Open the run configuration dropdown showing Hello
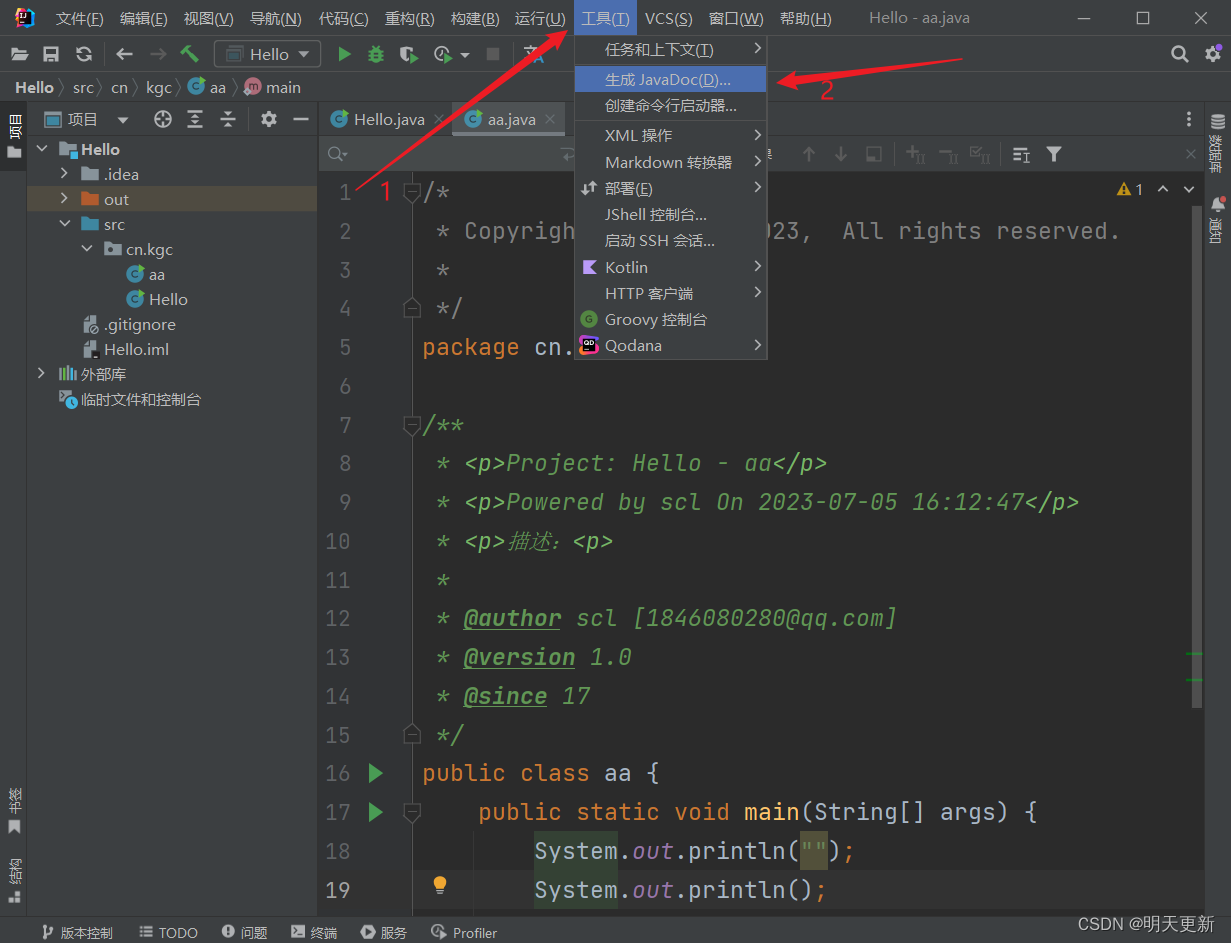 coord(267,54)
